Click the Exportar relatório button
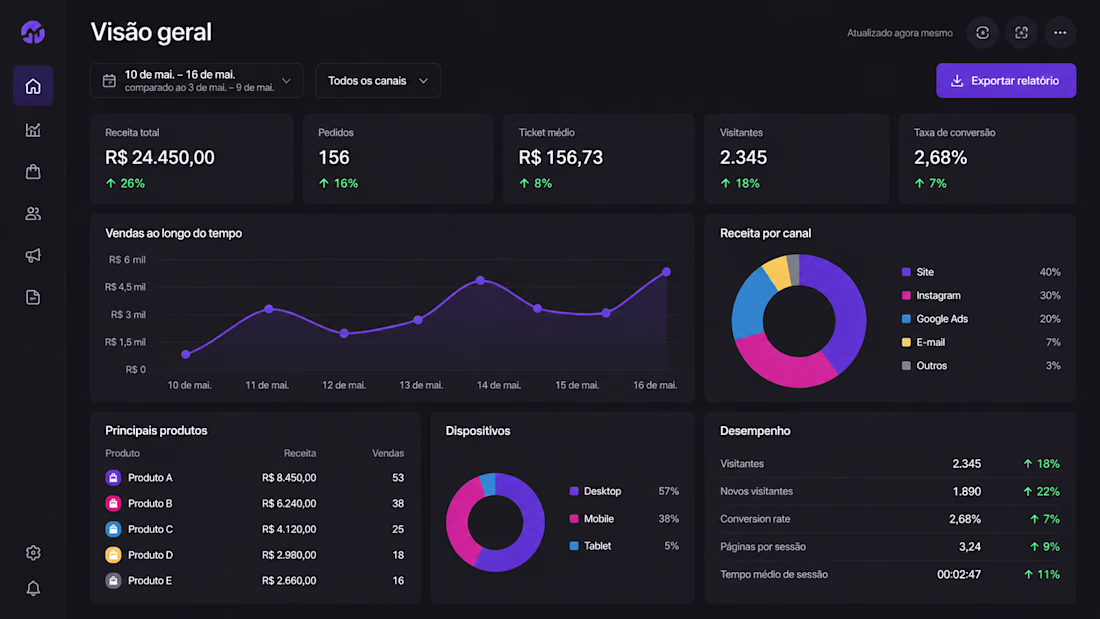The height and width of the screenshot is (619, 1100). click(1005, 81)
